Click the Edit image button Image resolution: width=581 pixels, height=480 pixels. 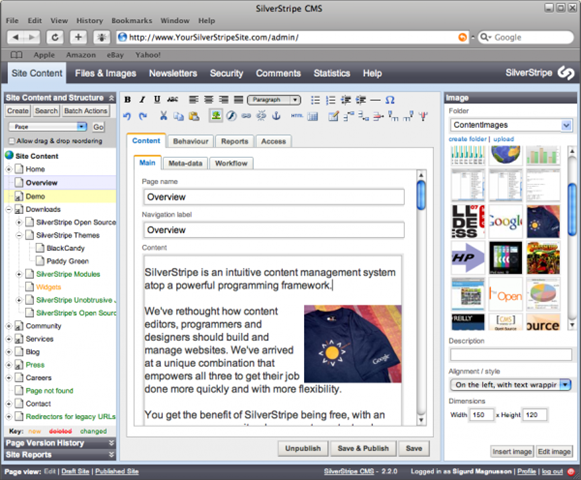(554, 451)
